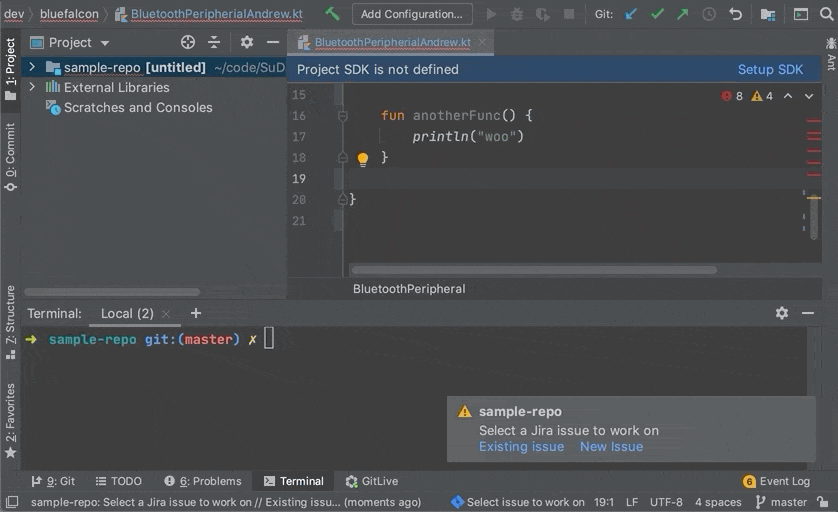Close the Local (2) terminal tab
The image size is (838, 512).
coord(166,314)
